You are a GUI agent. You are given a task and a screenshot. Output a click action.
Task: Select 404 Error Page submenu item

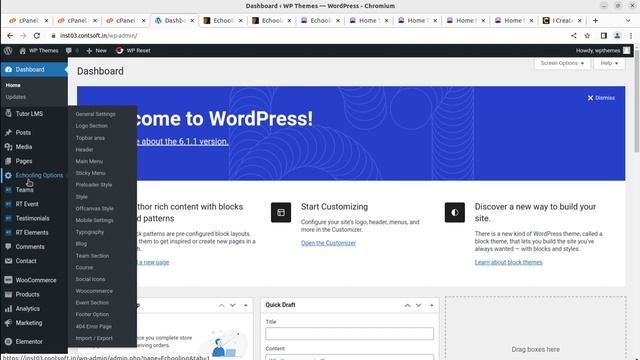(94, 327)
